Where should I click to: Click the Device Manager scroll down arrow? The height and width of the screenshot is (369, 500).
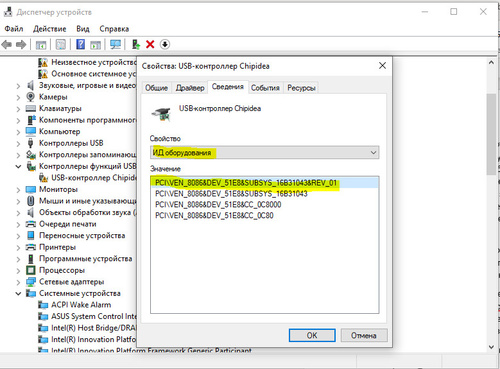point(491,347)
